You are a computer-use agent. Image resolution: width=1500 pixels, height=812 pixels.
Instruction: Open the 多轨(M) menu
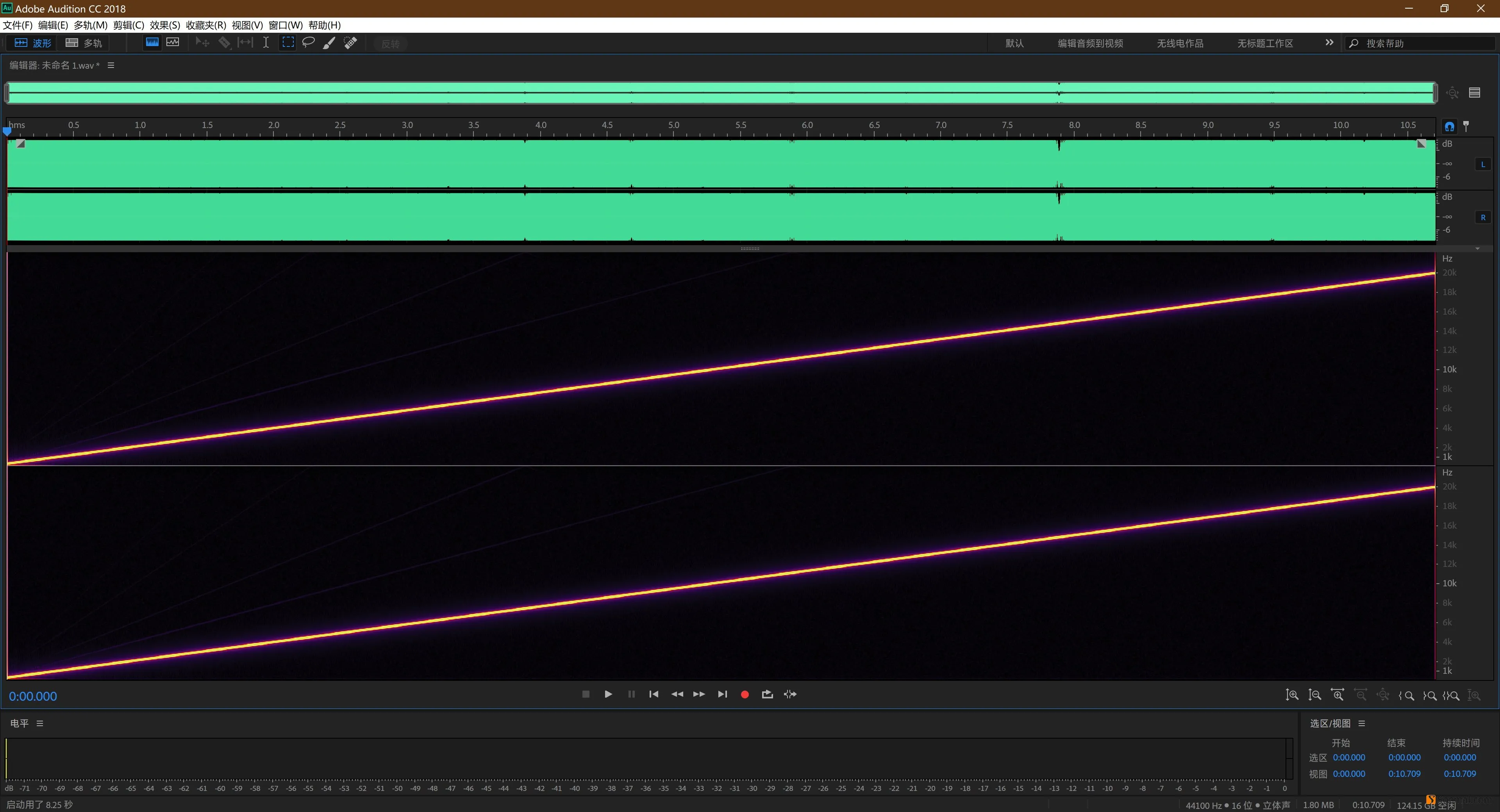pyautogui.click(x=90, y=25)
